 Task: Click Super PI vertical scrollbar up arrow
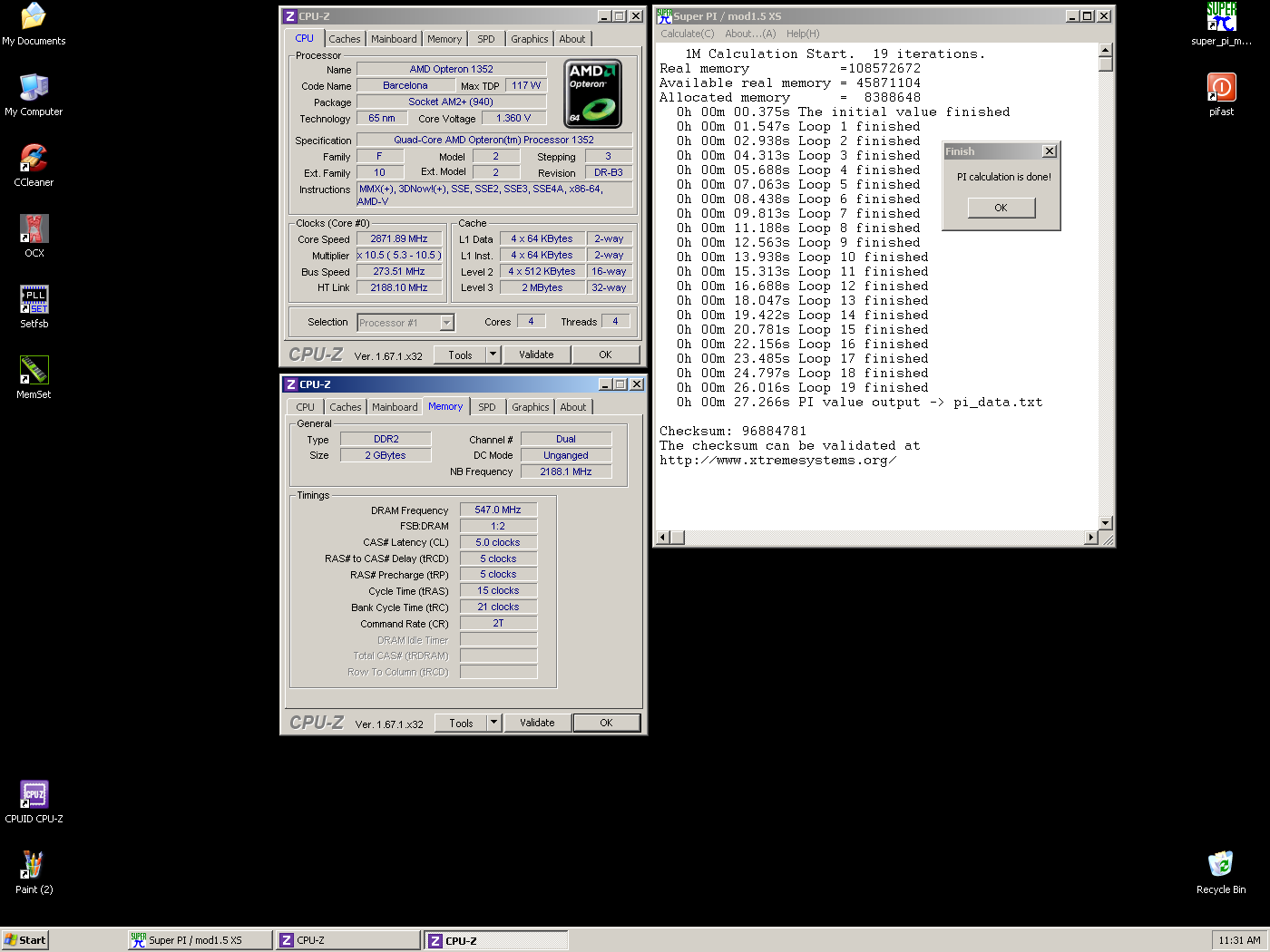pyautogui.click(x=1105, y=50)
